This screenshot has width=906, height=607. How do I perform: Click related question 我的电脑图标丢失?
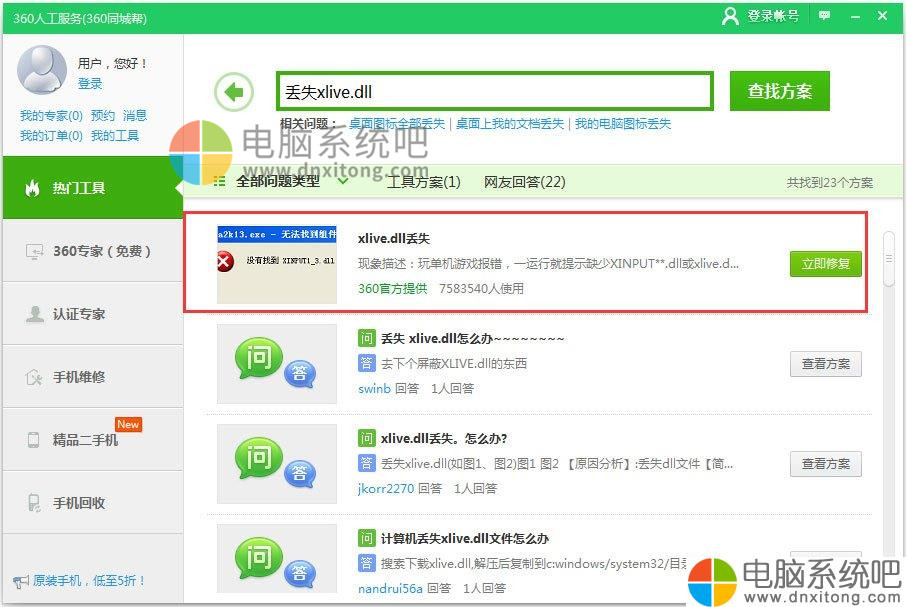pos(623,124)
